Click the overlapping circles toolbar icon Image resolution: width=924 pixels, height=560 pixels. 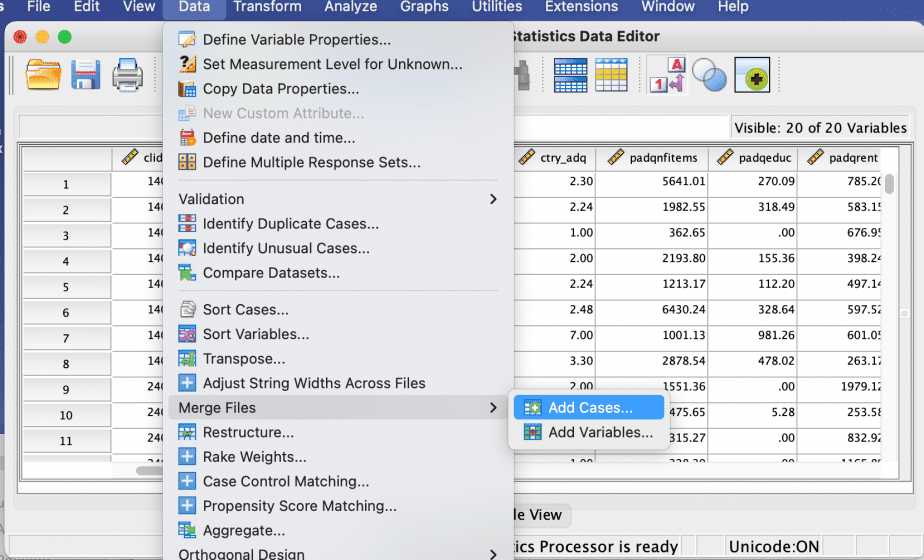(x=709, y=75)
